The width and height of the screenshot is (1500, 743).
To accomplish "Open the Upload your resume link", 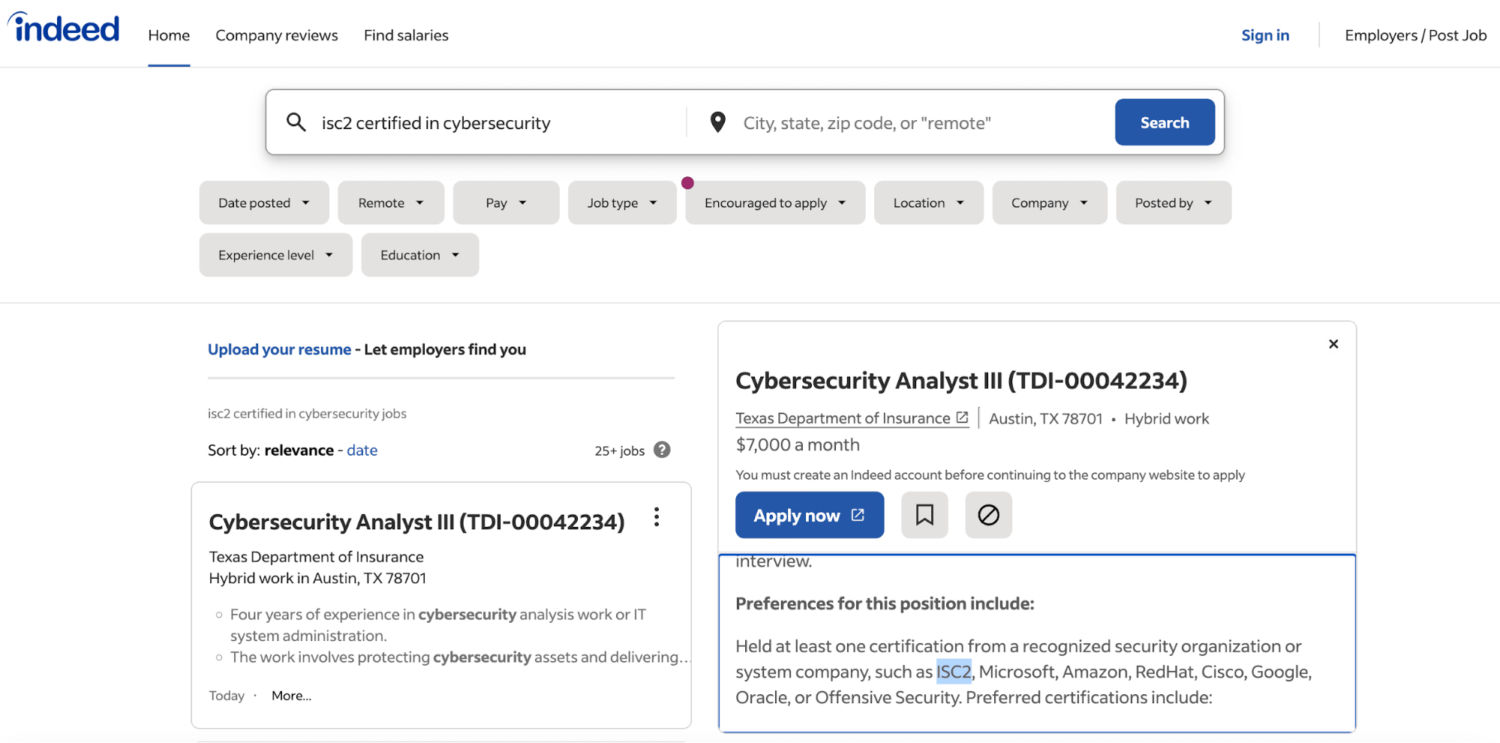I will (x=279, y=349).
